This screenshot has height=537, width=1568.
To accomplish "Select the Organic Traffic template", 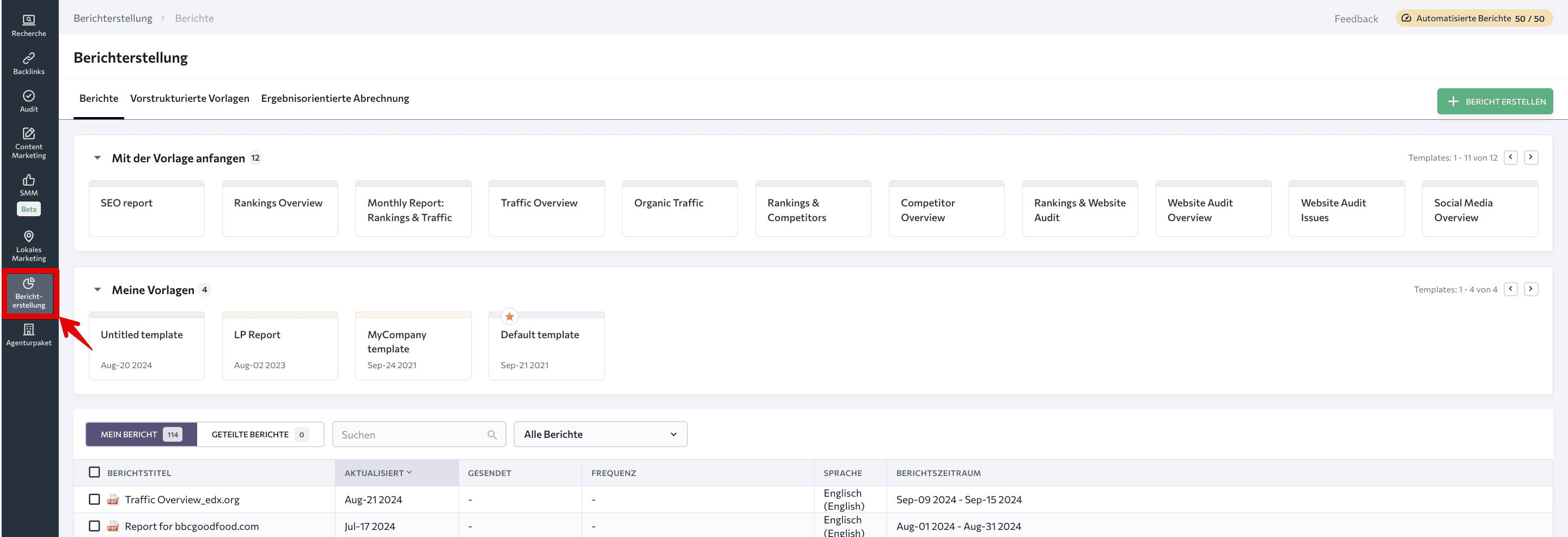I will tap(680, 208).
